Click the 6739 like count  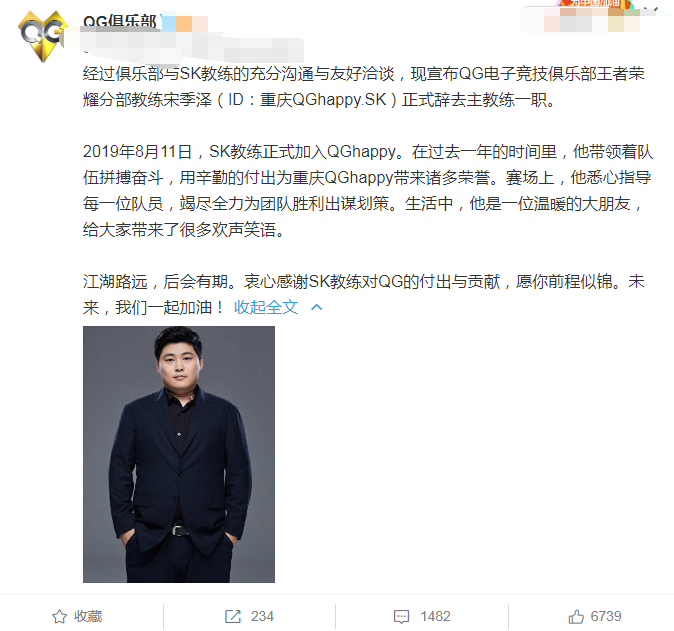pyautogui.click(x=606, y=616)
